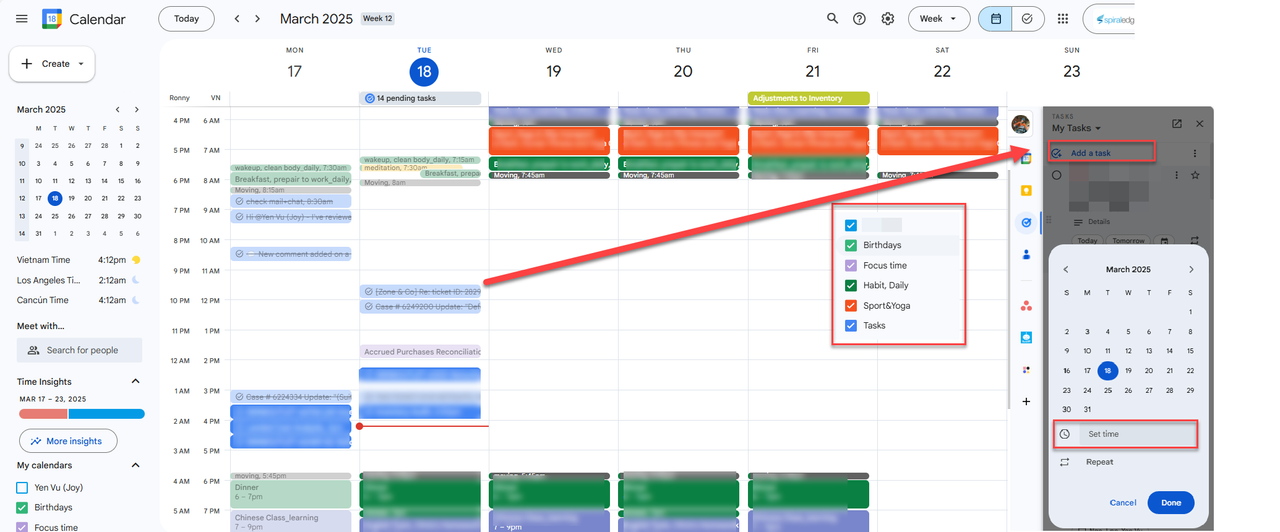Image resolution: width=1280 pixels, height=532 pixels.
Task: Select Friday 21 day header
Action: pyautogui.click(x=813, y=71)
